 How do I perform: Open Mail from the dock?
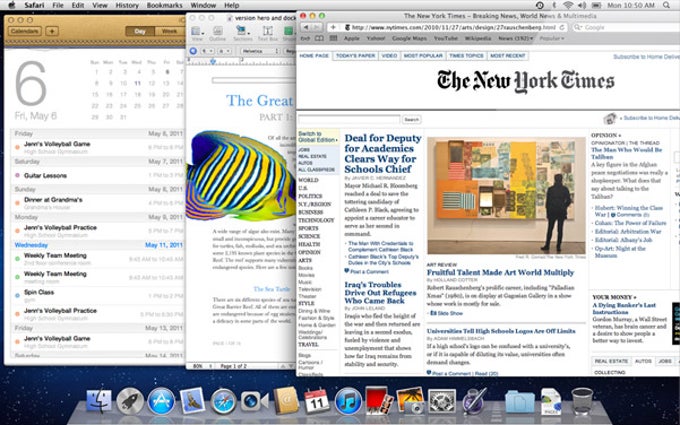coord(192,400)
